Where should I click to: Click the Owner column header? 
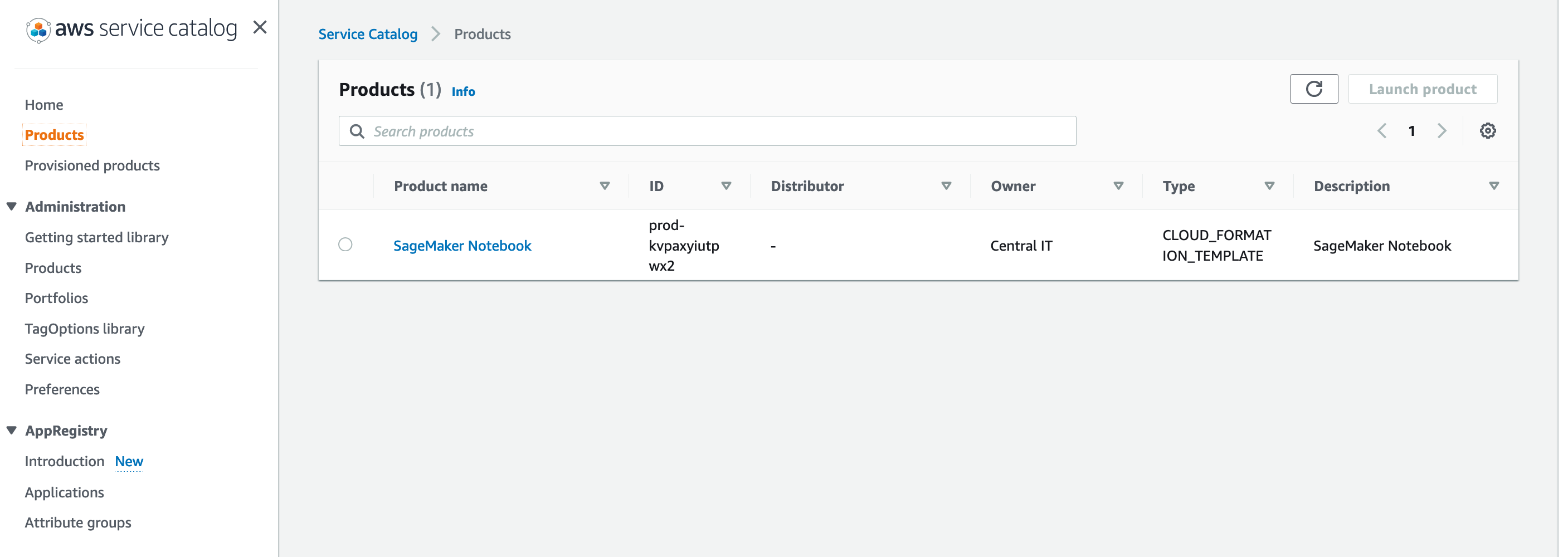coord(1013,186)
